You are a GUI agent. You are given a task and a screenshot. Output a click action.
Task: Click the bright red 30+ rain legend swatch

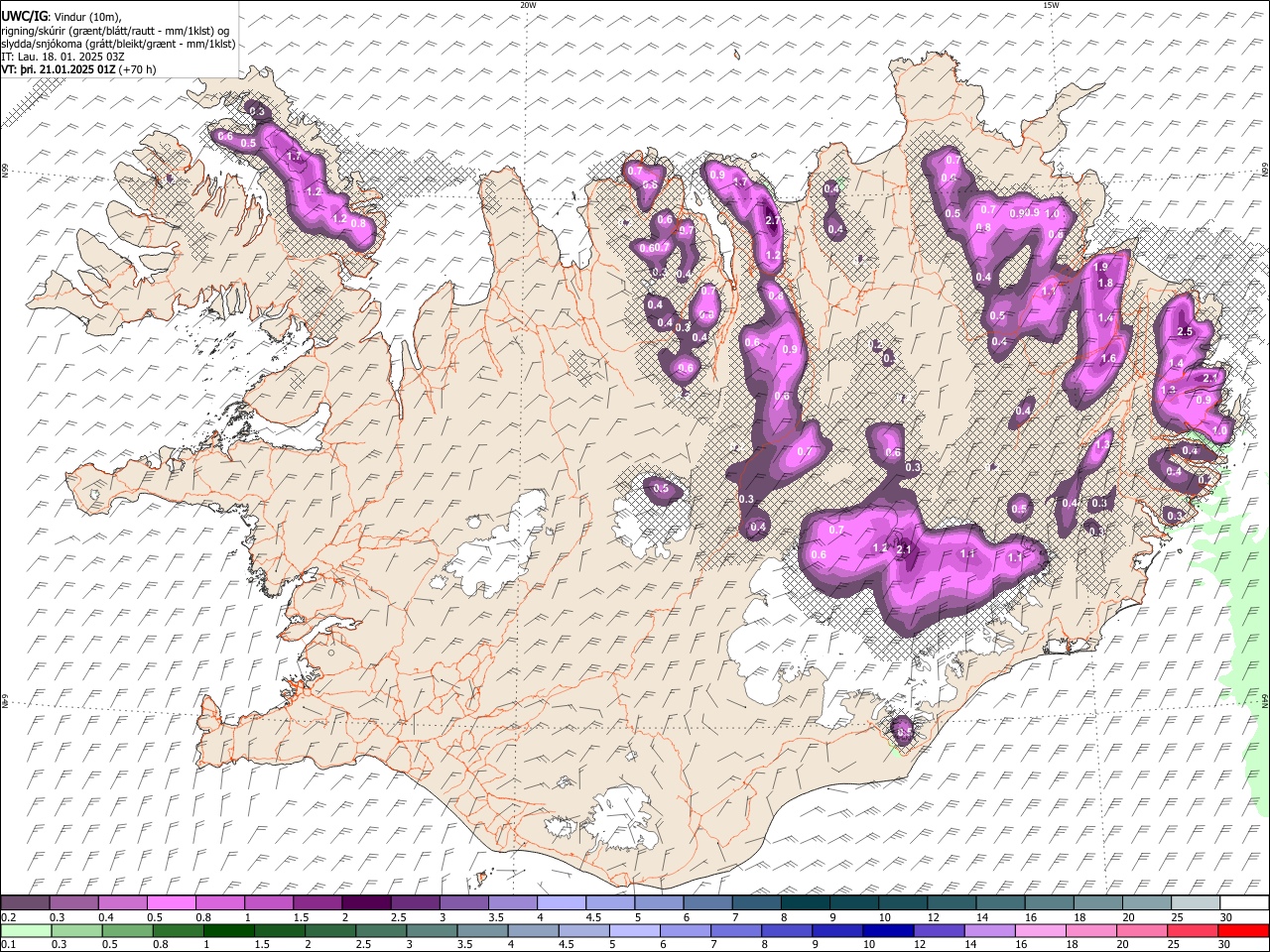(1243, 931)
